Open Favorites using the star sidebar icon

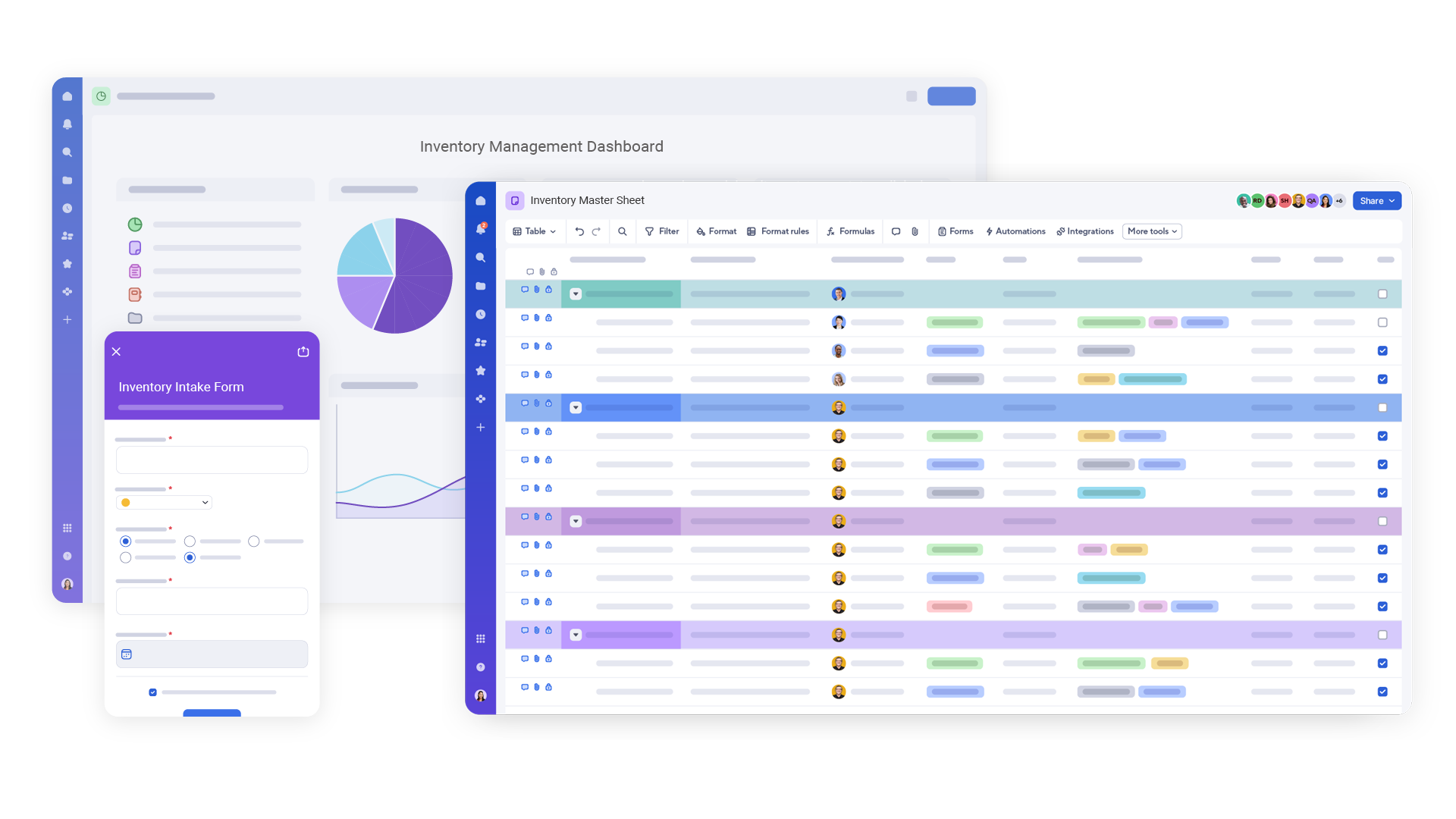(x=480, y=370)
